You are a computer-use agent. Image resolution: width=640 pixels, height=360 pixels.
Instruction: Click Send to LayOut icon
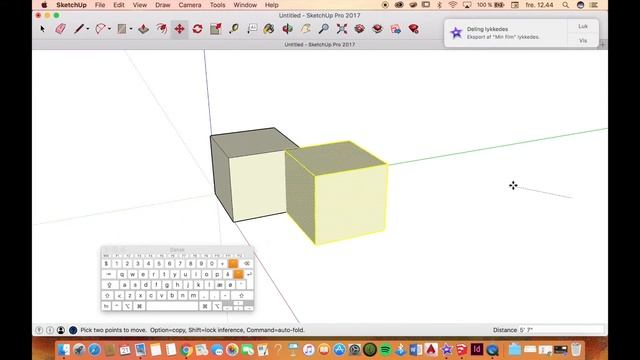(x=396, y=29)
